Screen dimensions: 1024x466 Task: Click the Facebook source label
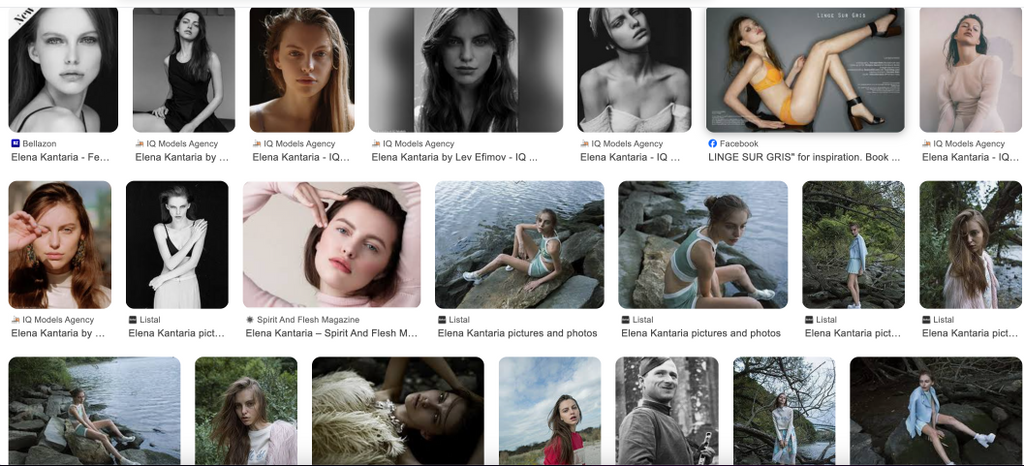point(739,144)
